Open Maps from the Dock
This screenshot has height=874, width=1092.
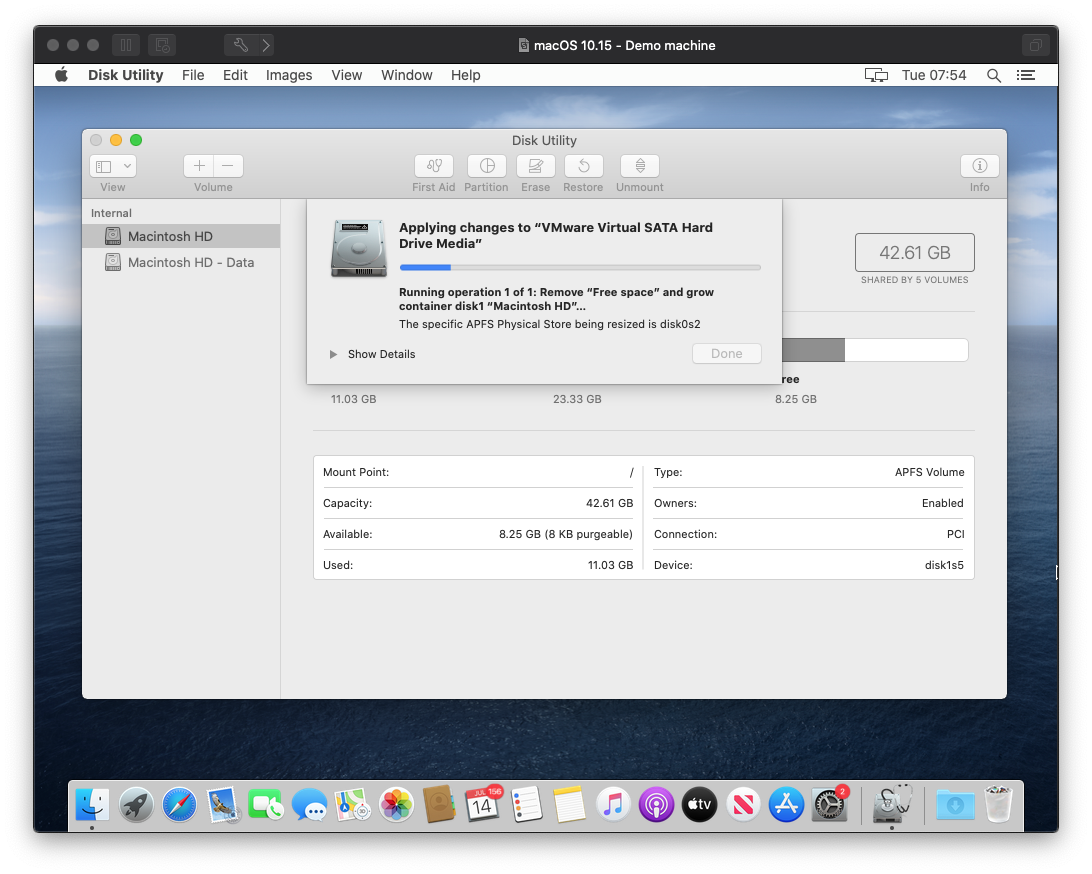point(353,805)
